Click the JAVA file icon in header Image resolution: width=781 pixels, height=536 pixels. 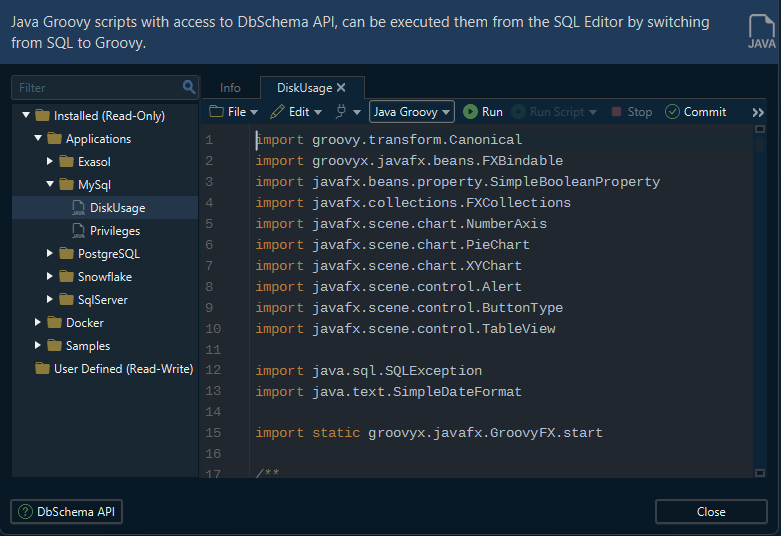pyautogui.click(x=761, y=32)
